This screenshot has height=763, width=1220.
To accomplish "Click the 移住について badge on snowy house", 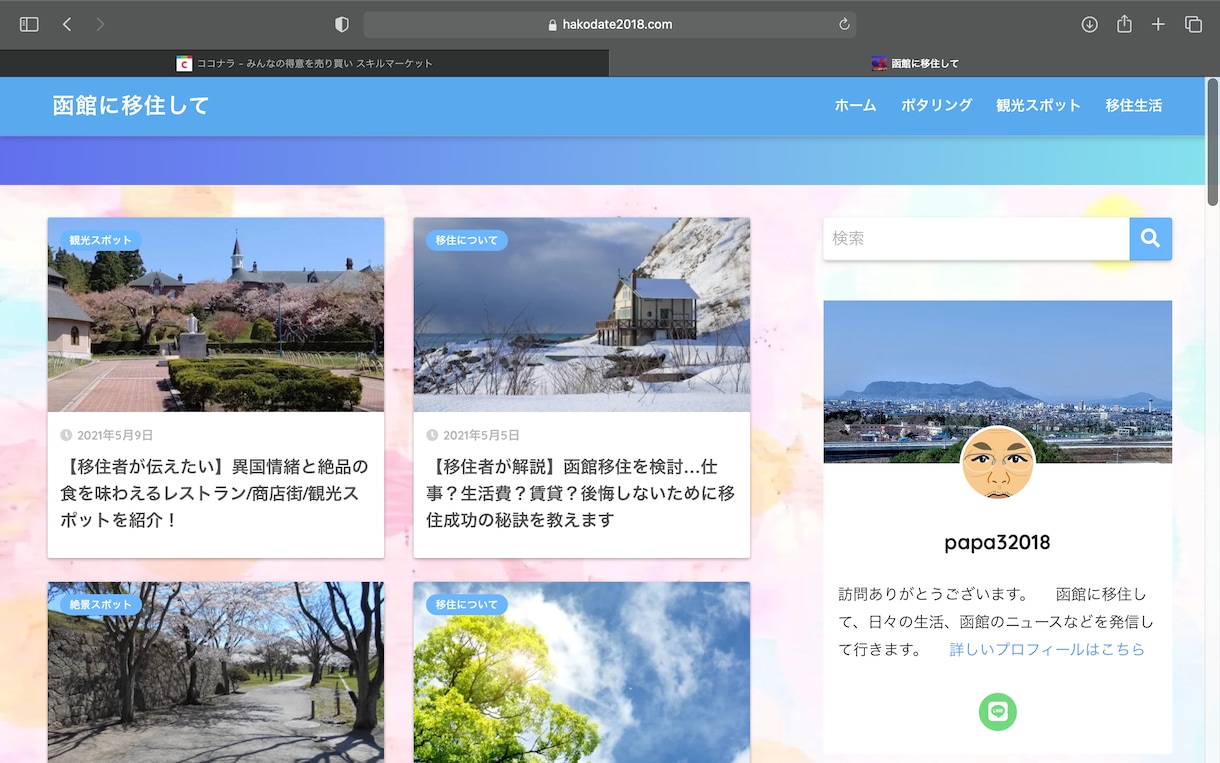I will 466,240.
